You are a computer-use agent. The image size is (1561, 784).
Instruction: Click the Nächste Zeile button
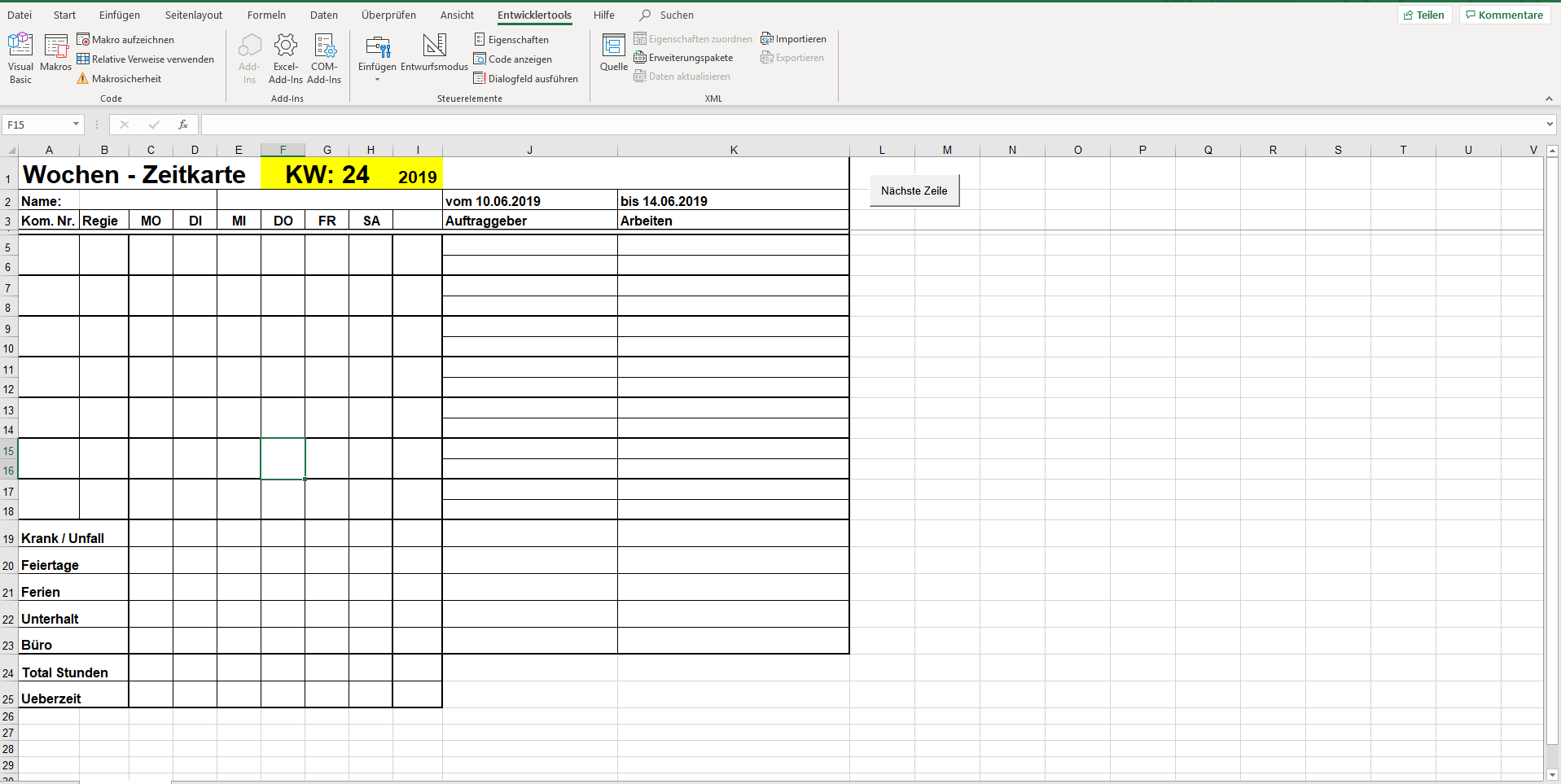[x=914, y=191]
